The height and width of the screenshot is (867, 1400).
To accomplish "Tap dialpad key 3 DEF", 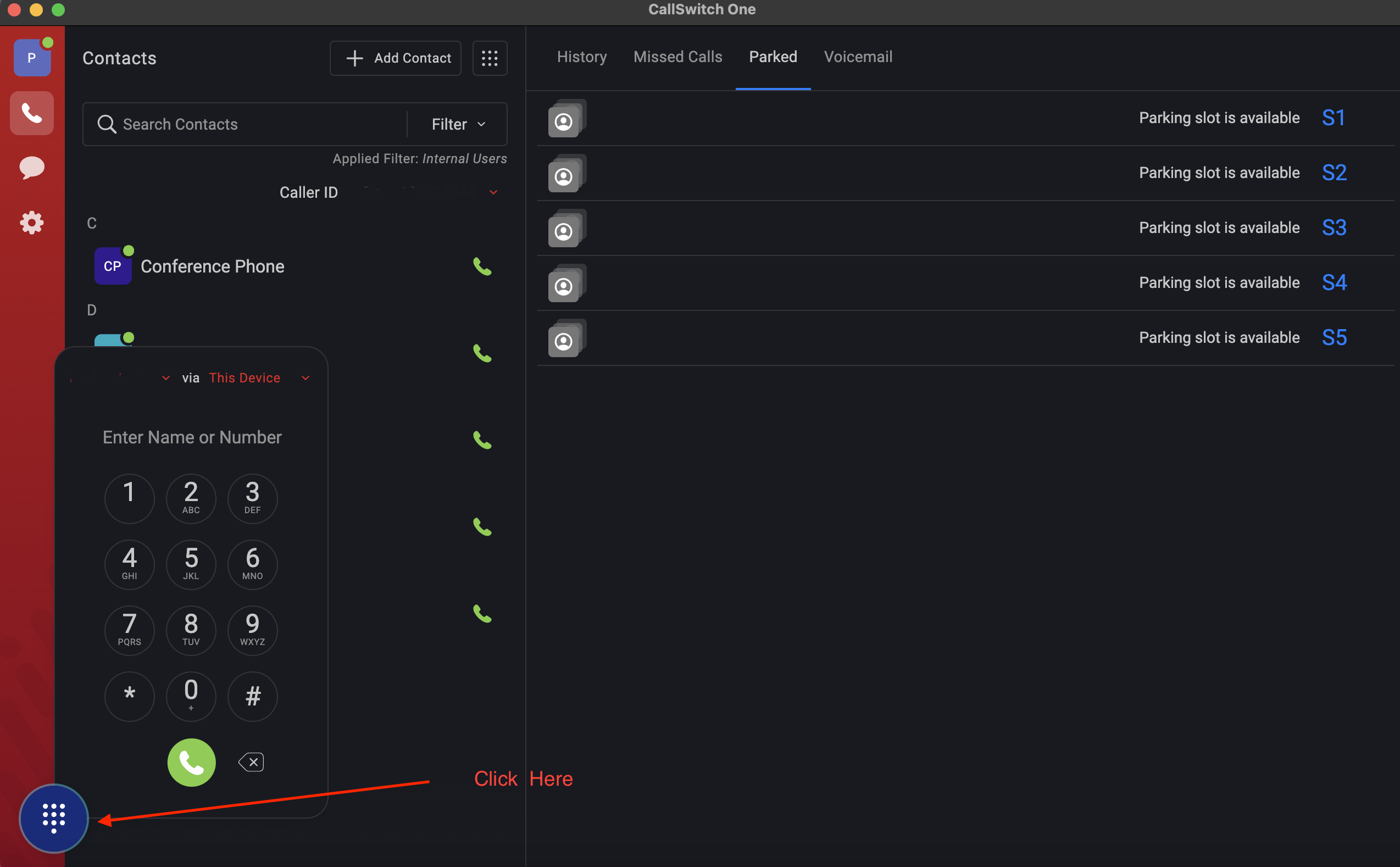I will 253,498.
